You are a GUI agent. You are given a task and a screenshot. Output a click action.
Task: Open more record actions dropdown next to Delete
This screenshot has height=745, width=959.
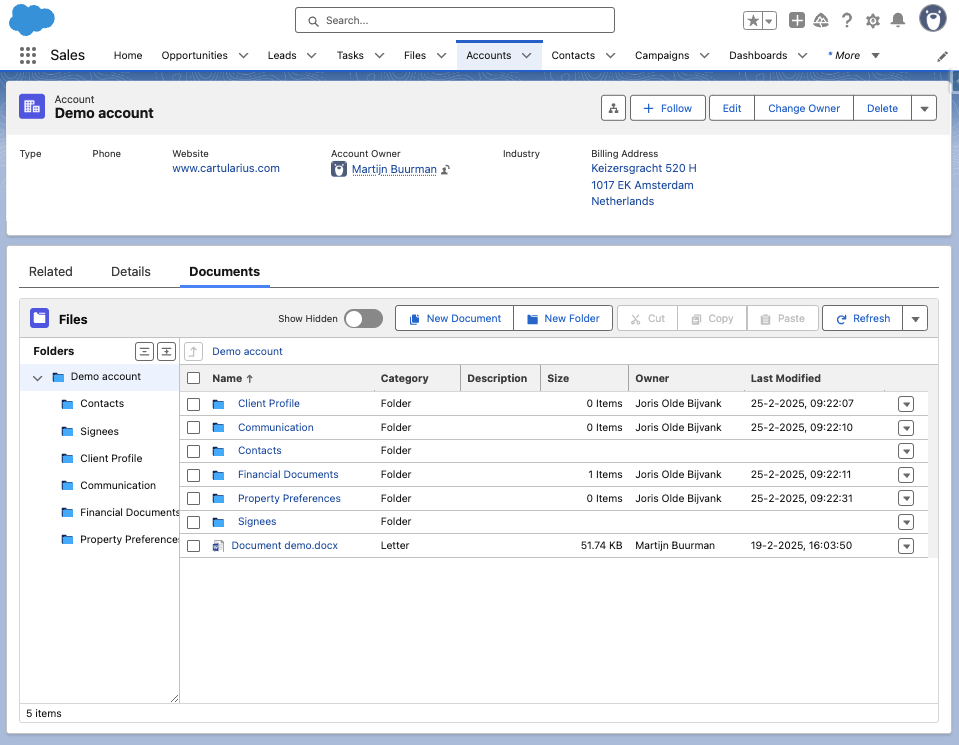tap(924, 108)
